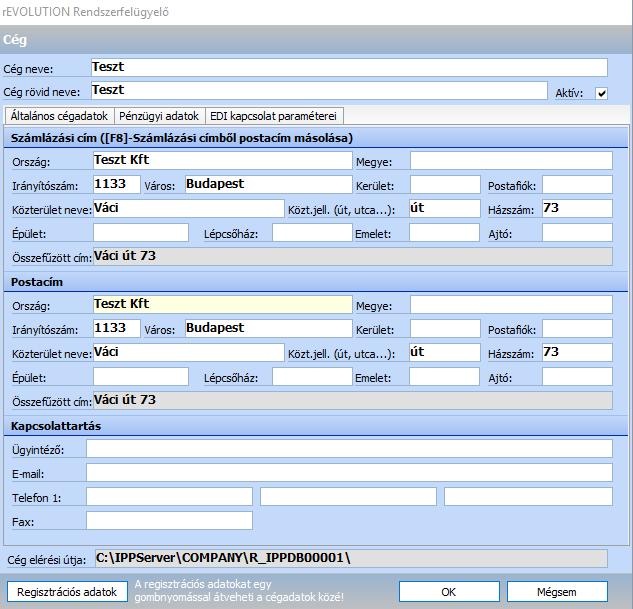Click Házszám field in Számlázási cím

click(x=577, y=208)
